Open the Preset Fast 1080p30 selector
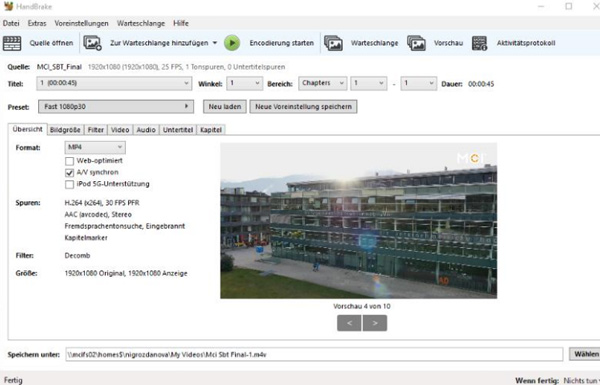The height and width of the screenshot is (385, 600). point(116,107)
